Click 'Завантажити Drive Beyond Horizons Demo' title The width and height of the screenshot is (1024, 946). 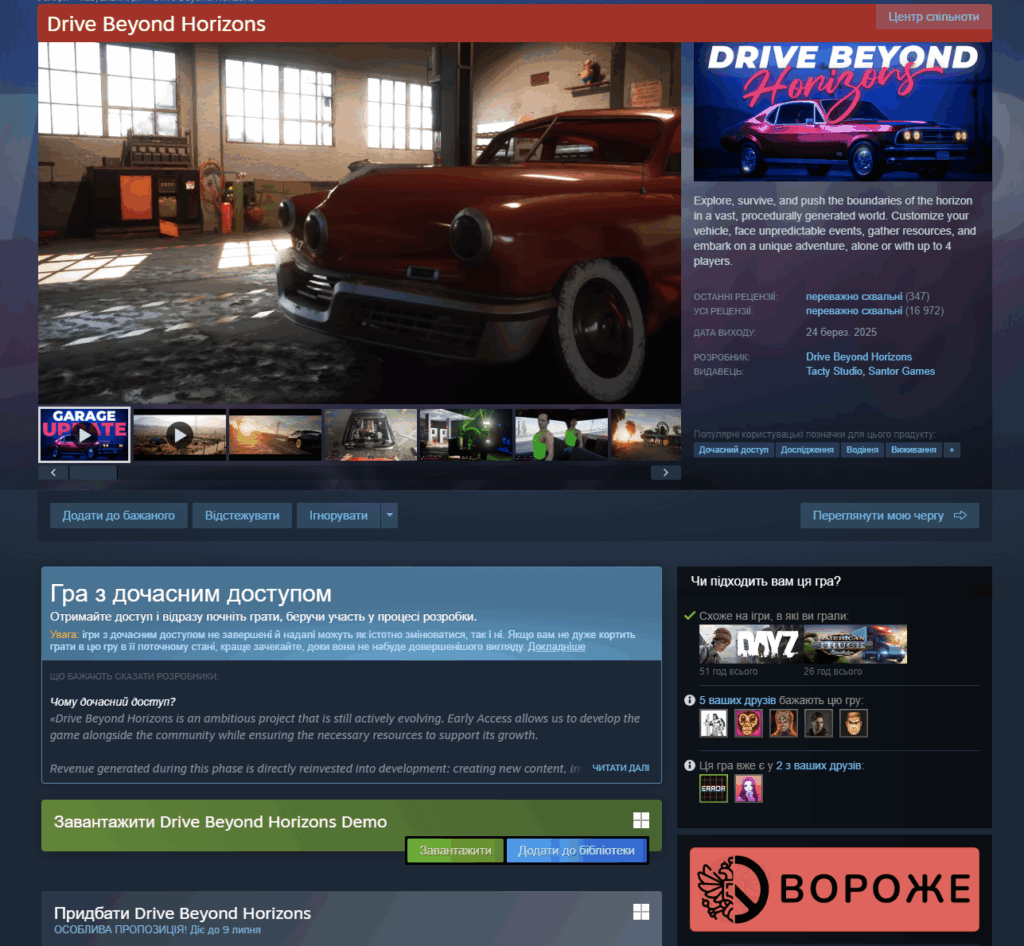click(221, 821)
